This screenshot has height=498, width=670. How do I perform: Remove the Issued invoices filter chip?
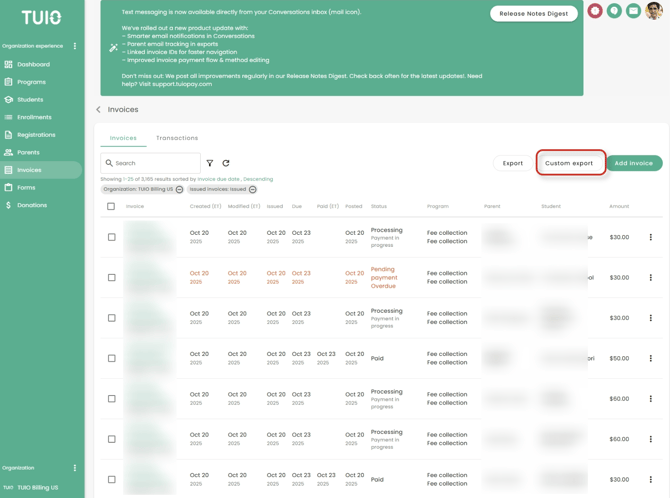click(x=253, y=189)
